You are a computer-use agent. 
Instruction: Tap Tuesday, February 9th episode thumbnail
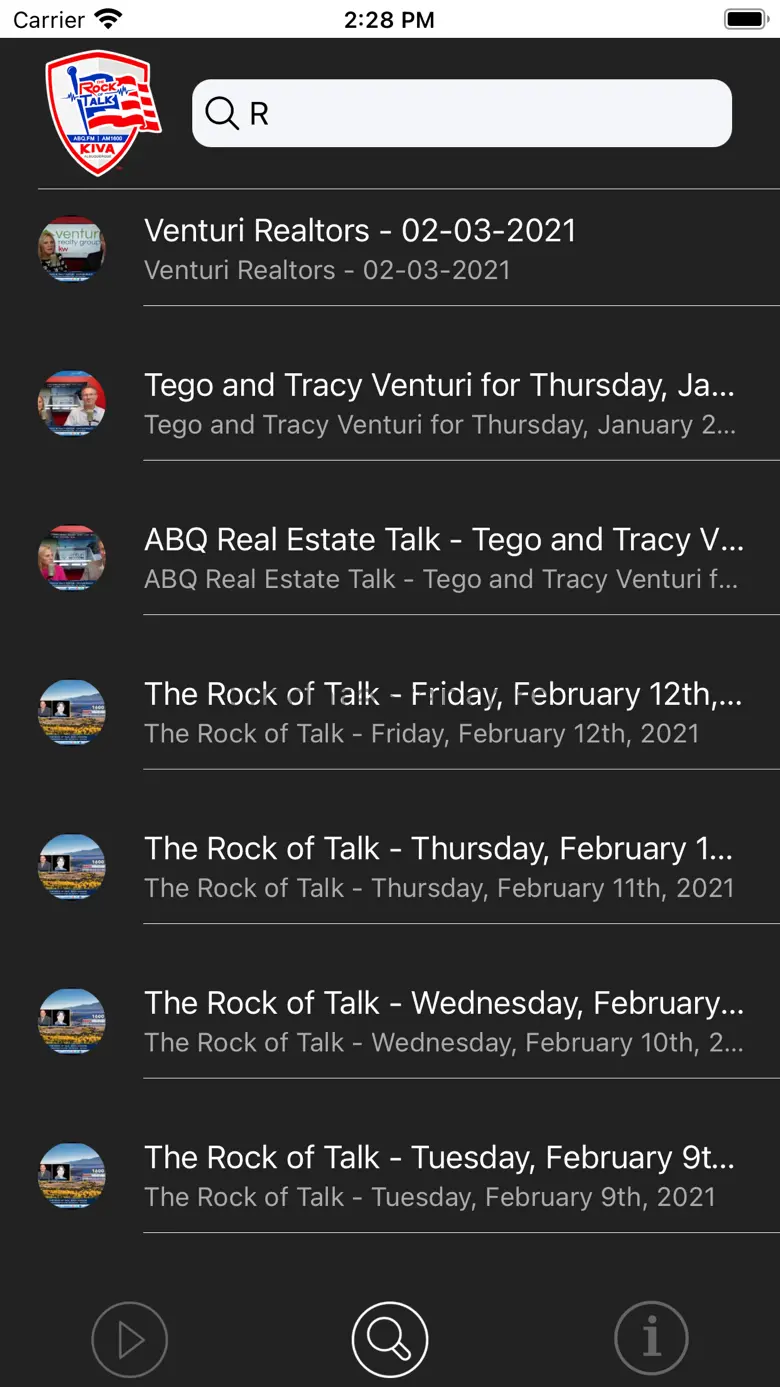coord(72,1176)
